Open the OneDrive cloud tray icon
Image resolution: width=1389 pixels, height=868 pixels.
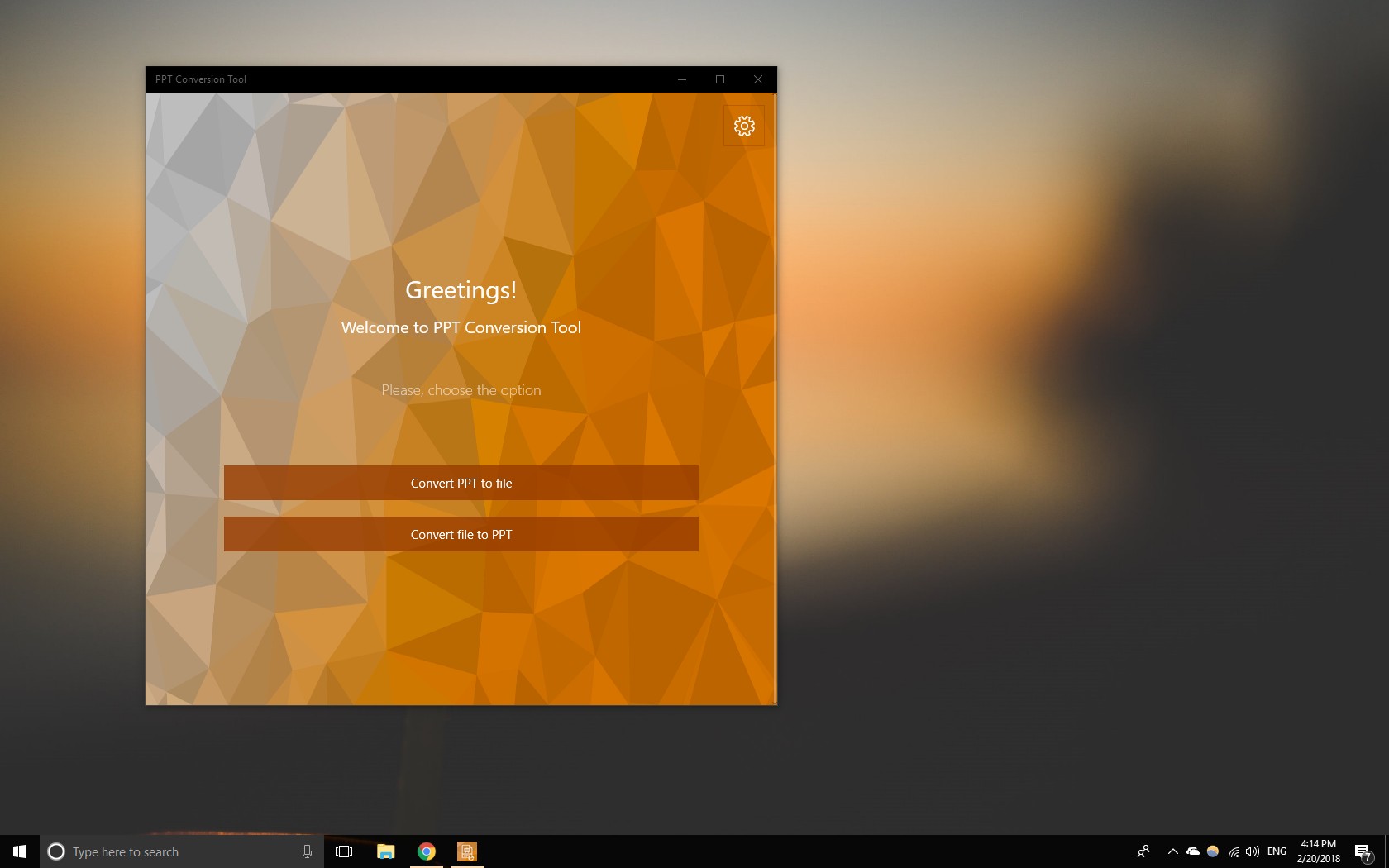click(x=1193, y=851)
